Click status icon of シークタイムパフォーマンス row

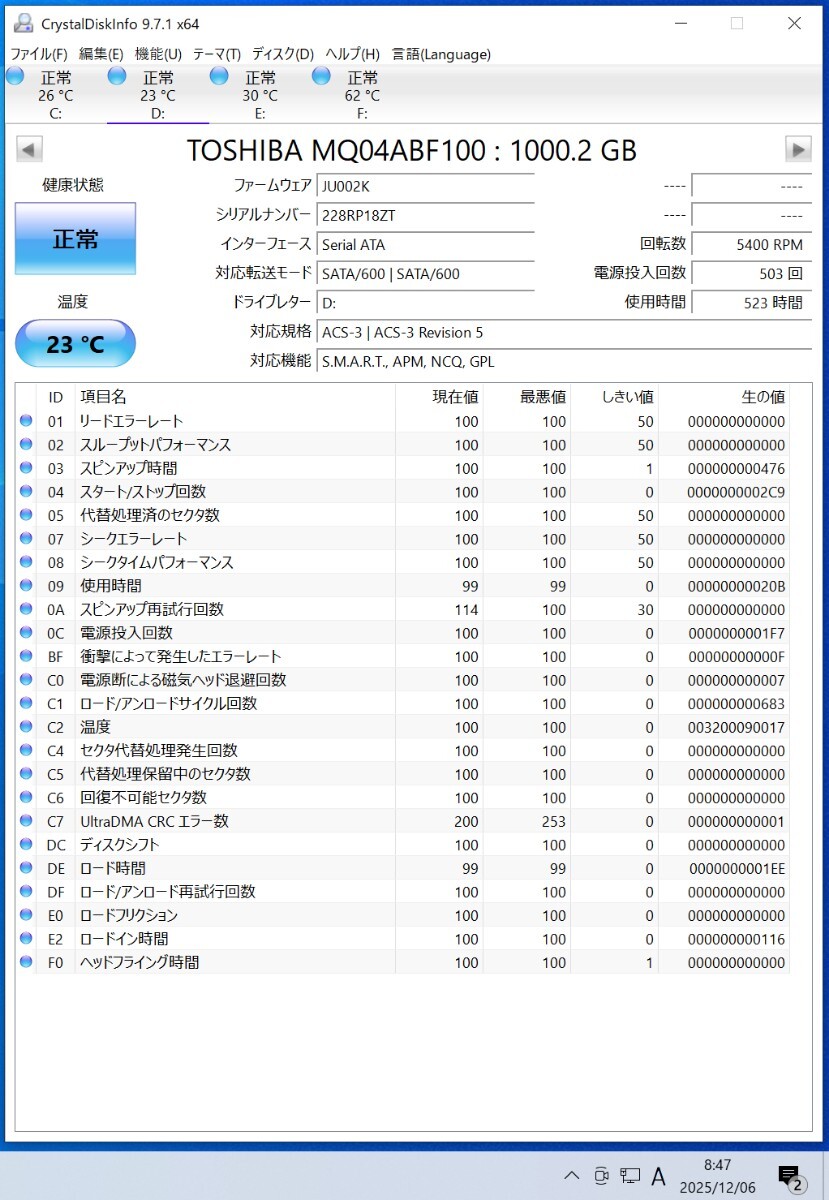point(26,562)
